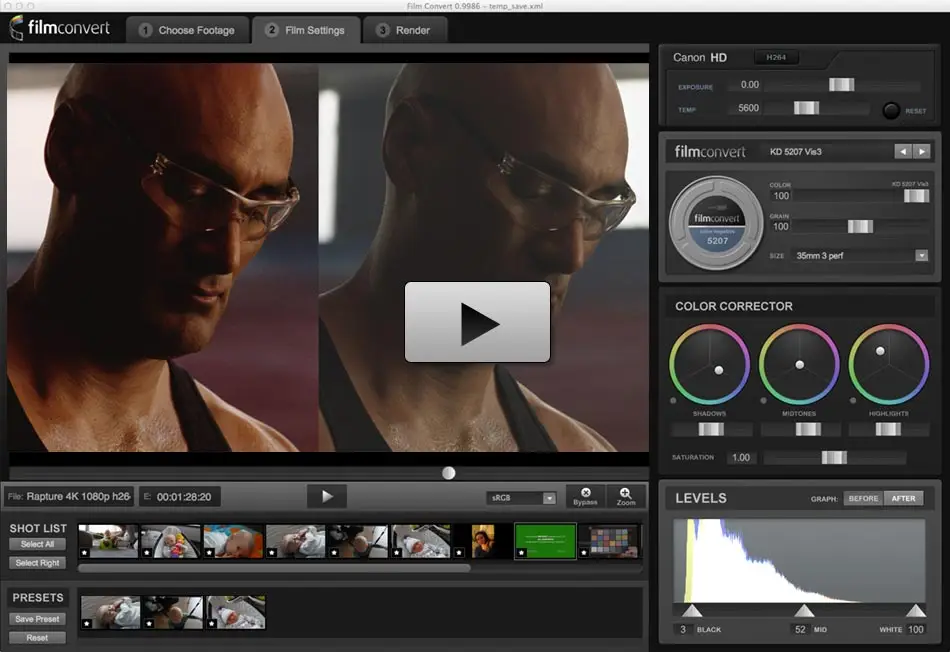Viewport: 950px width, 652px height.
Task: Select previous film stock arrow
Action: click(903, 151)
